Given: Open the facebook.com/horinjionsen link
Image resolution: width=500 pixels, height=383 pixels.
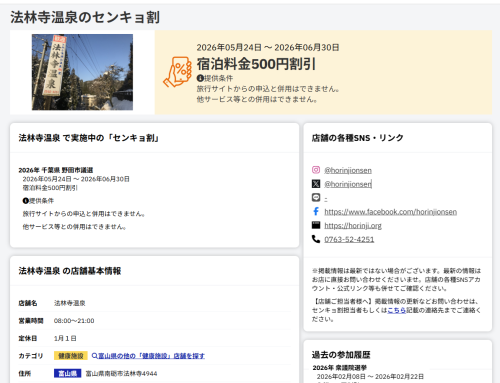Looking at the screenshot, I should pos(390,212).
